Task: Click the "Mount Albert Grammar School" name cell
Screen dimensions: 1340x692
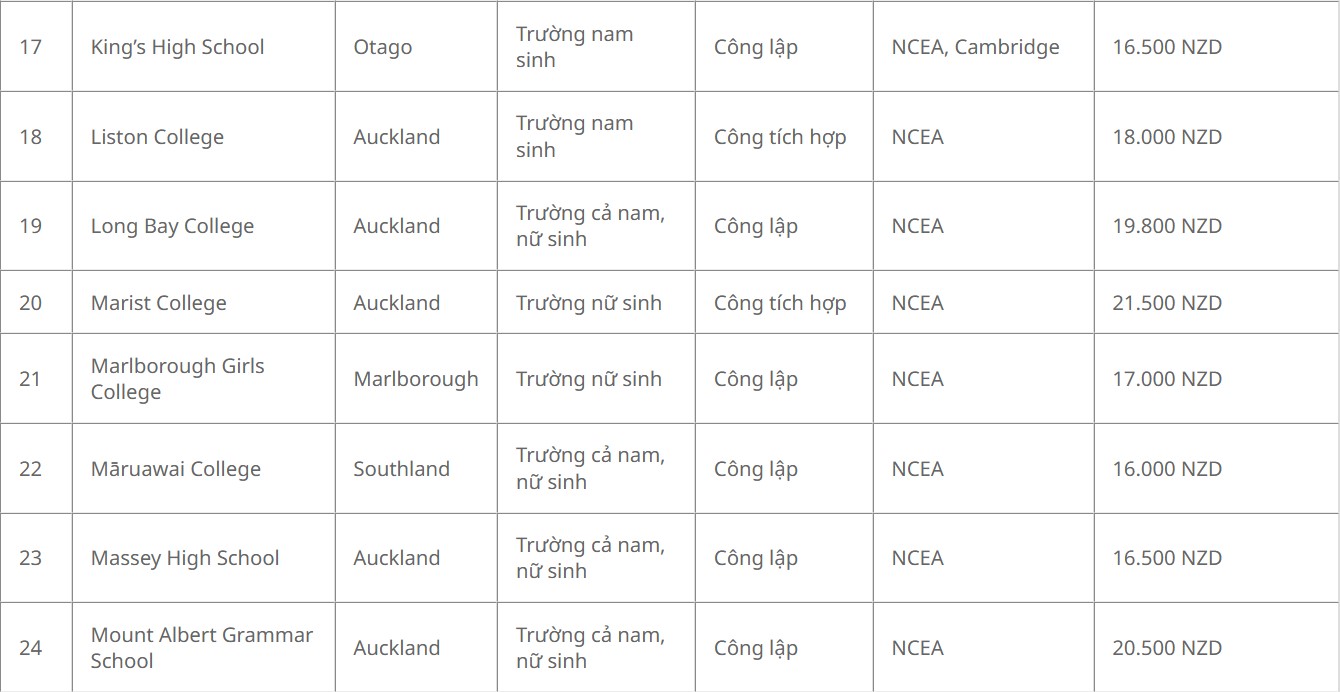Action: pos(202,648)
